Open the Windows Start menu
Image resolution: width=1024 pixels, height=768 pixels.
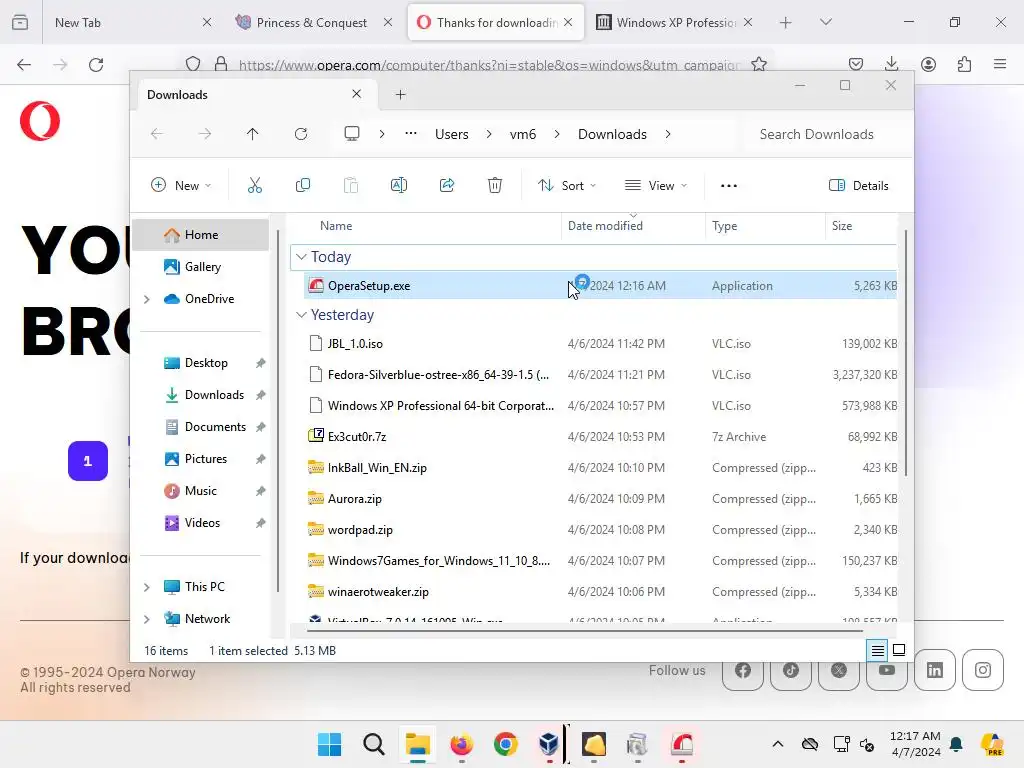click(329, 744)
